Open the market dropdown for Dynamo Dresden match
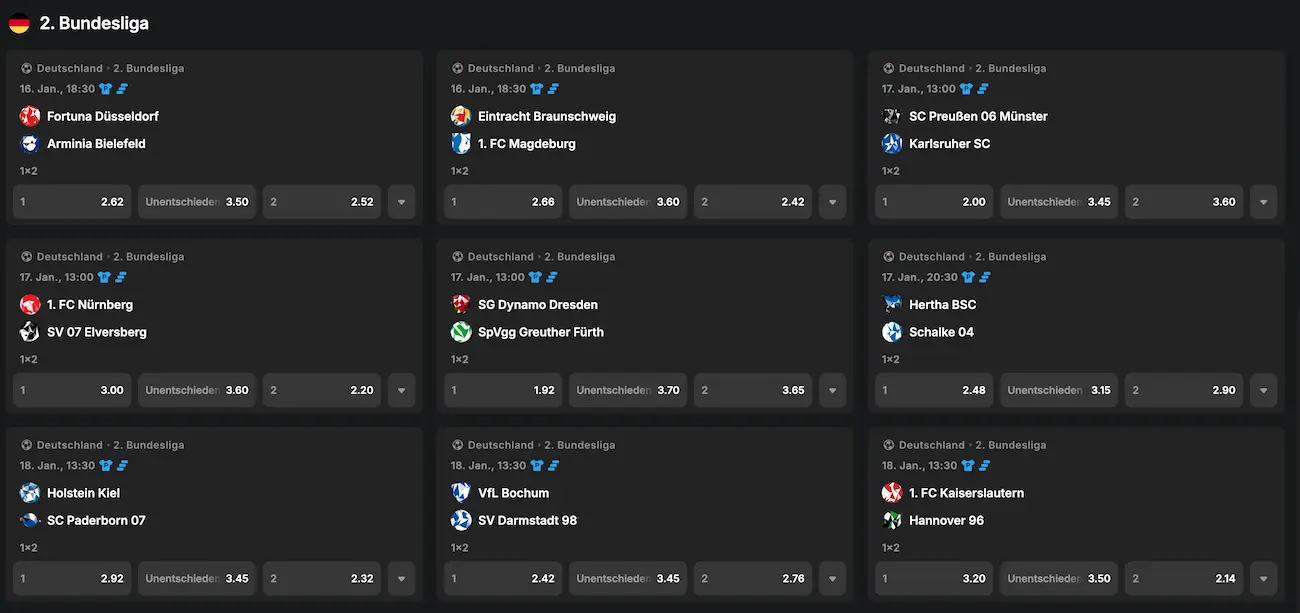 pos(832,390)
